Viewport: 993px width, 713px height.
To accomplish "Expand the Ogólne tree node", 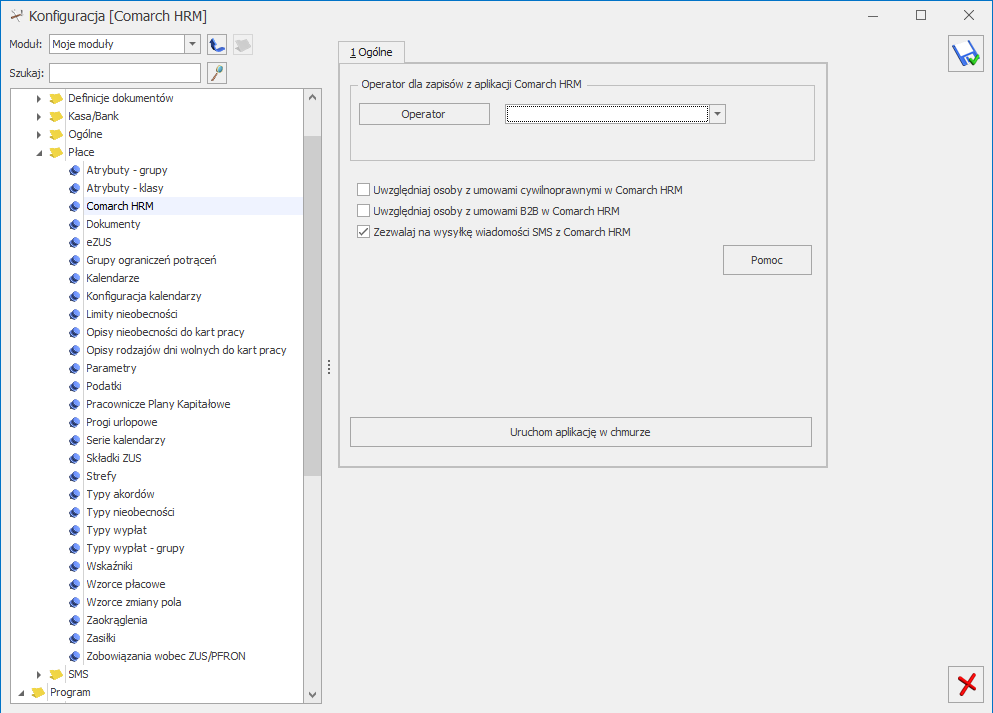I will pos(39,135).
